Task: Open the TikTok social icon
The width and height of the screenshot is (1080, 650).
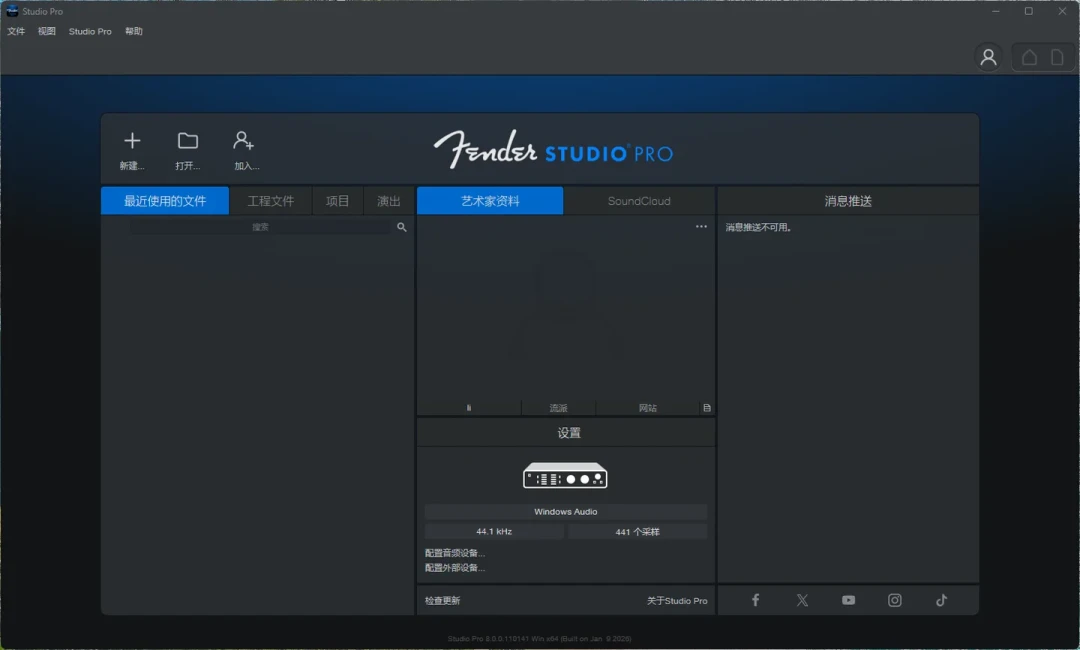Action: pos(942,600)
